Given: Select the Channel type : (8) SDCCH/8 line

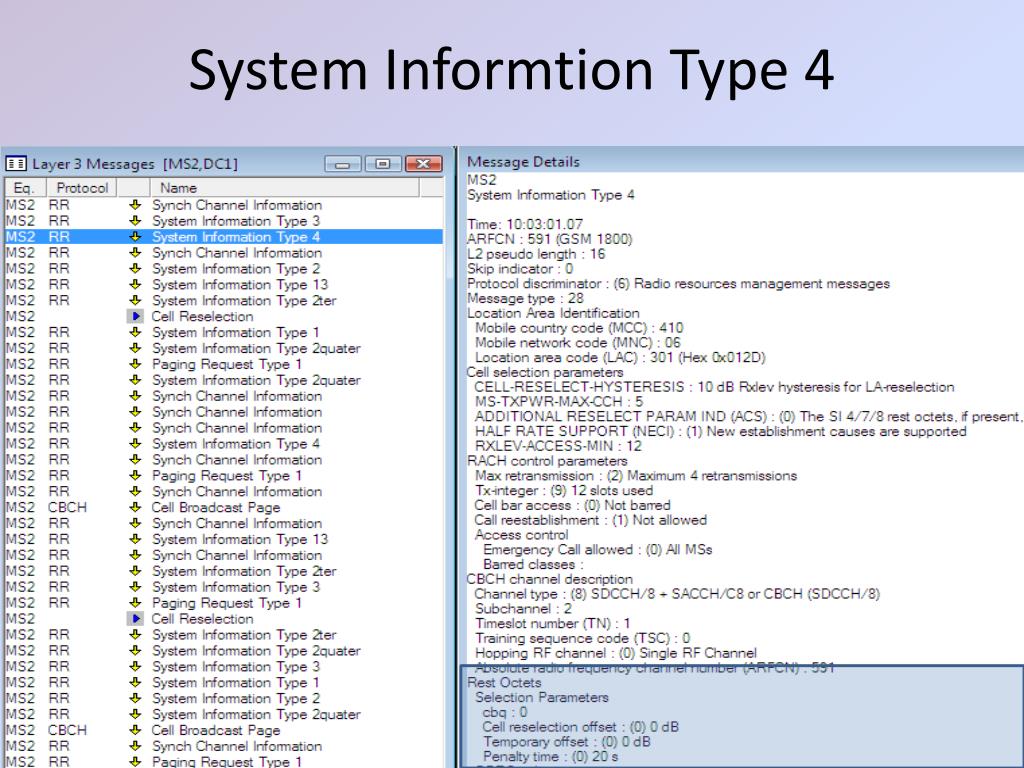Looking at the screenshot, I should click(678, 594).
